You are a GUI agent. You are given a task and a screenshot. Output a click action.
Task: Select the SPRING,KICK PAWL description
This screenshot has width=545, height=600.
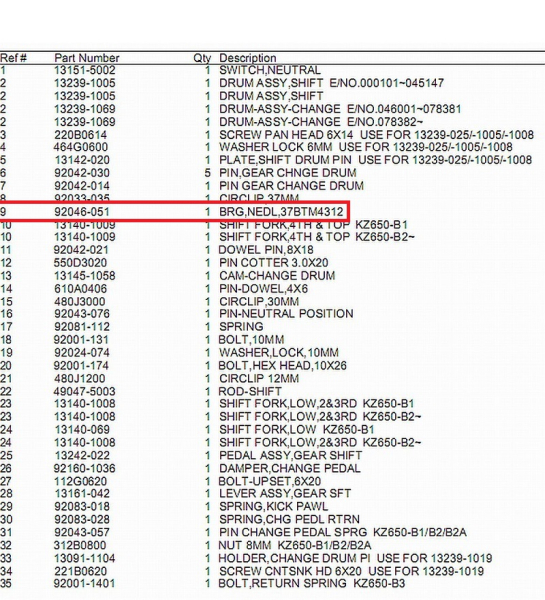pyautogui.click(x=273, y=507)
